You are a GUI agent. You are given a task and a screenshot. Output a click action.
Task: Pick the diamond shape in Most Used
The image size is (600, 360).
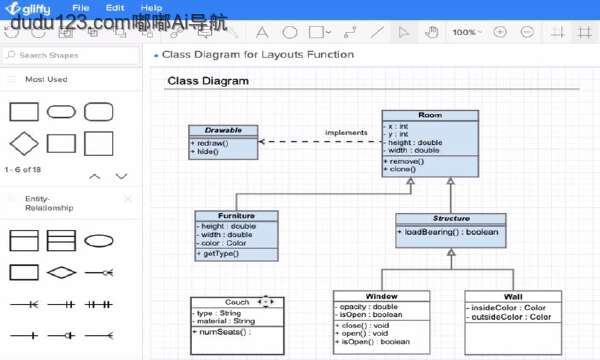24,143
